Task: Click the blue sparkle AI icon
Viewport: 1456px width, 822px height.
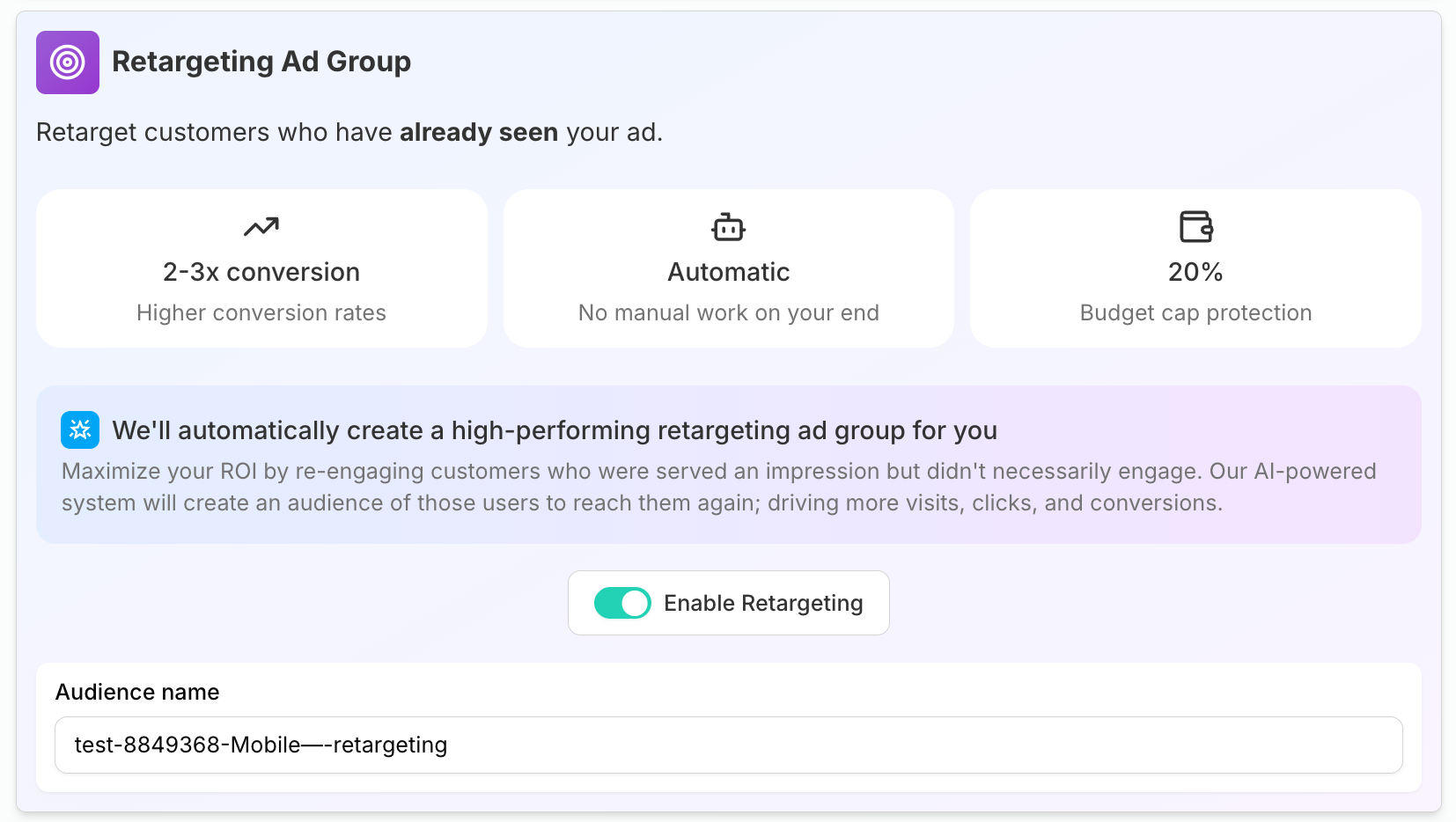Action: 80,430
